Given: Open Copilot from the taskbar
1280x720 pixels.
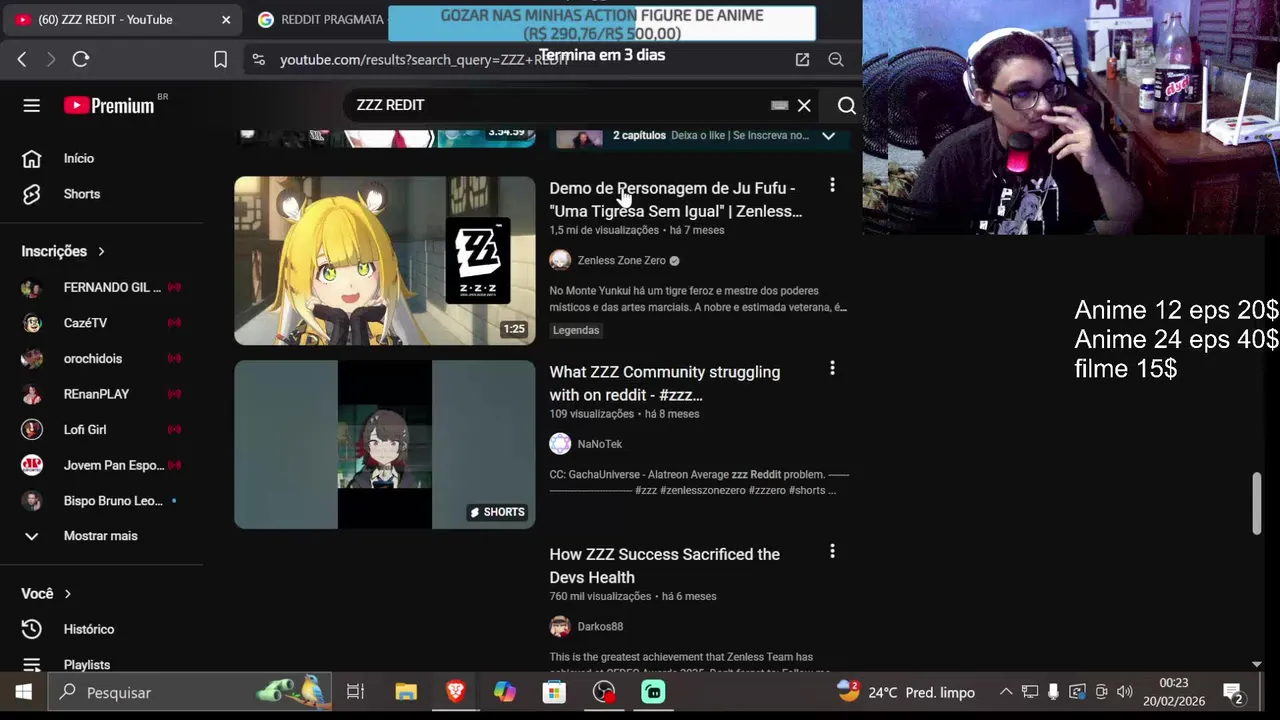Looking at the screenshot, I should click(x=505, y=692).
